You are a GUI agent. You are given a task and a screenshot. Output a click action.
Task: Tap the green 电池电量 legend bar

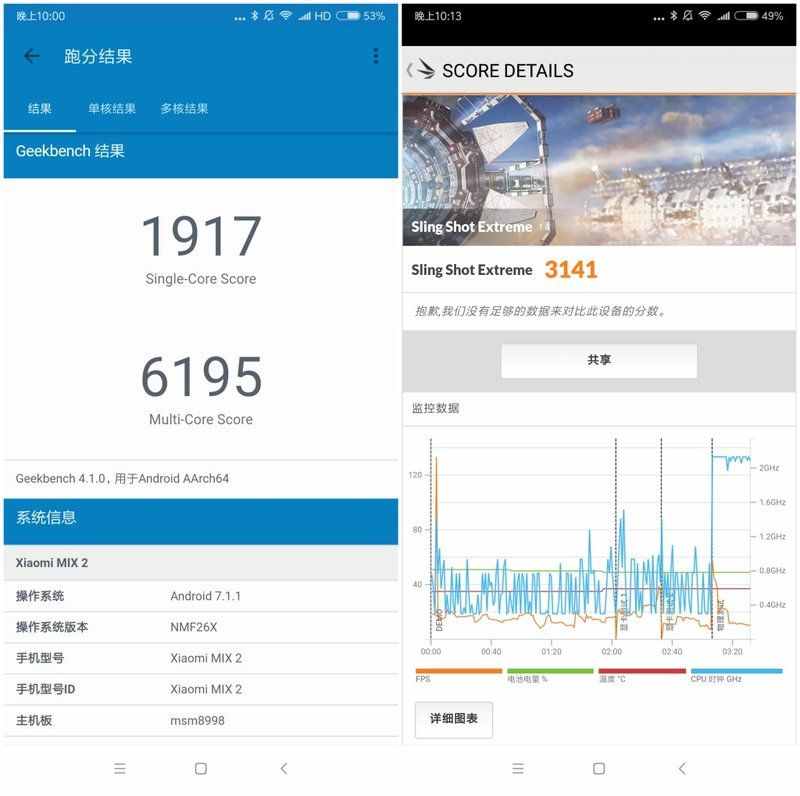[x=550, y=671]
